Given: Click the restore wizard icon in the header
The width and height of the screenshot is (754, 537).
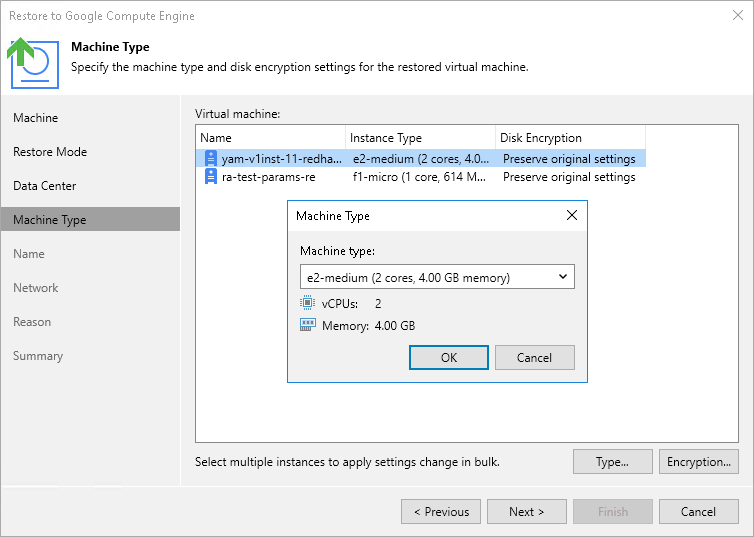Looking at the screenshot, I should coord(33,63).
